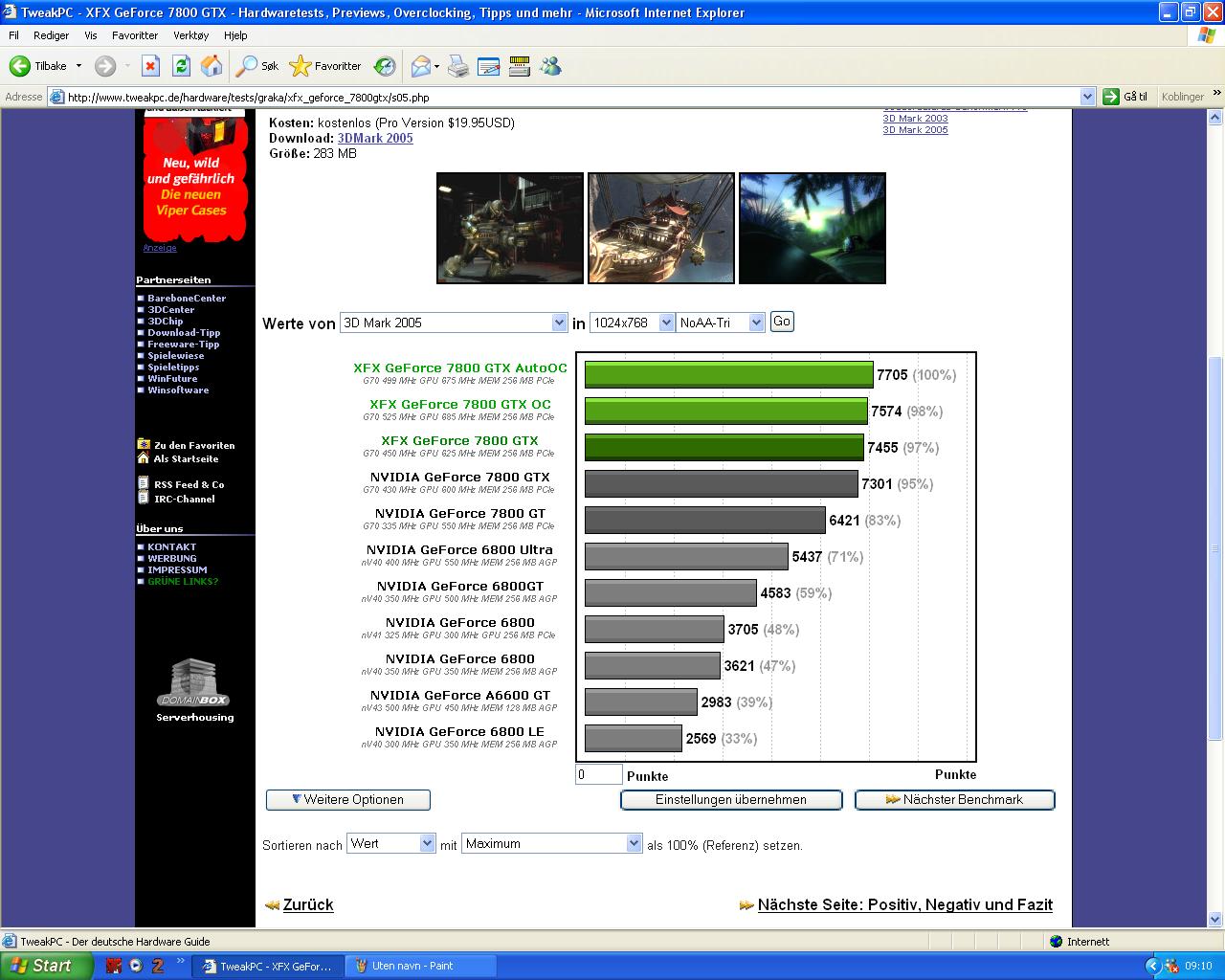Screen dimensions: 1225x980
Task: Open the IRC-Channel link
Action: 185,499
